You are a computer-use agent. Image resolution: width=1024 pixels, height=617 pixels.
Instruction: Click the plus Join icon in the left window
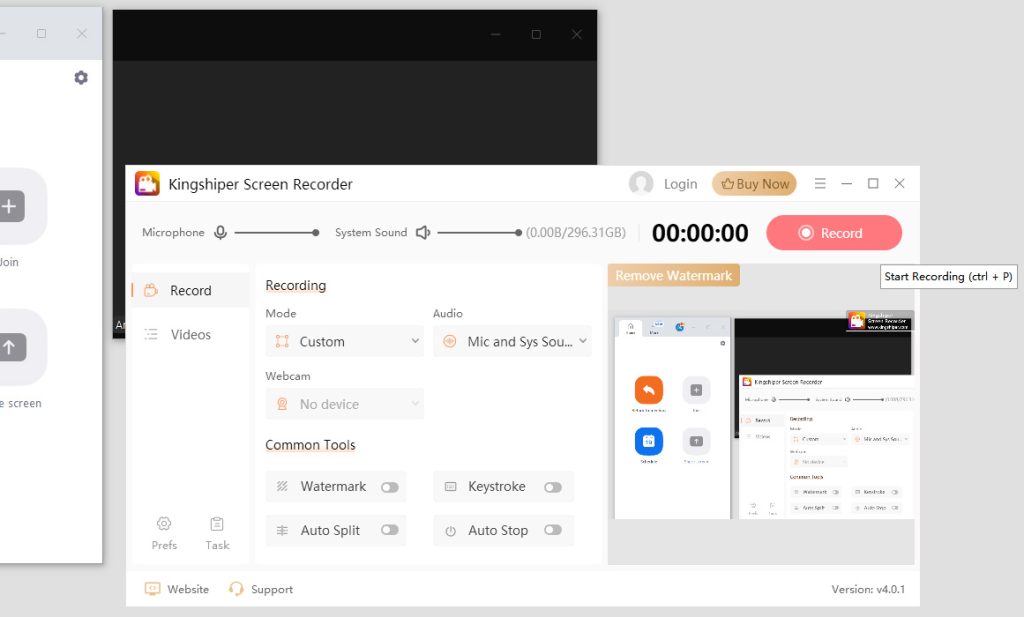pyautogui.click(x=10, y=206)
